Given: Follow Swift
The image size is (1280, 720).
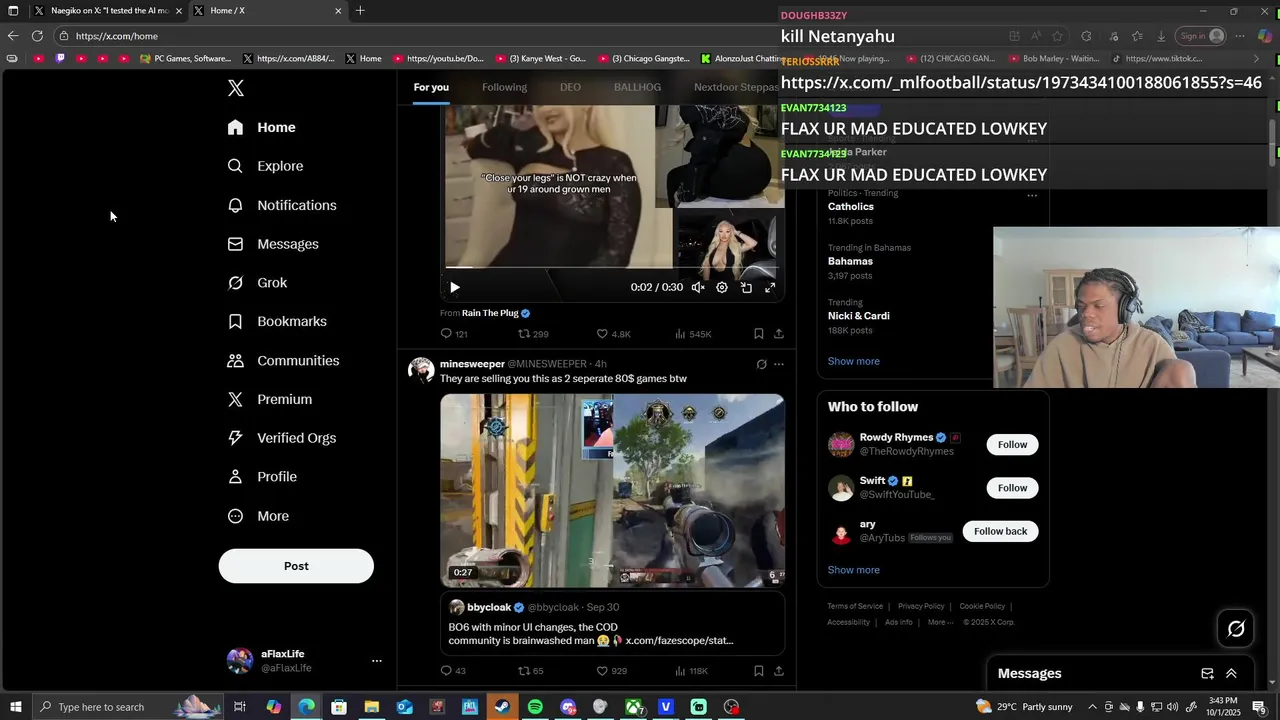Looking at the screenshot, I should click(1012, 488).
